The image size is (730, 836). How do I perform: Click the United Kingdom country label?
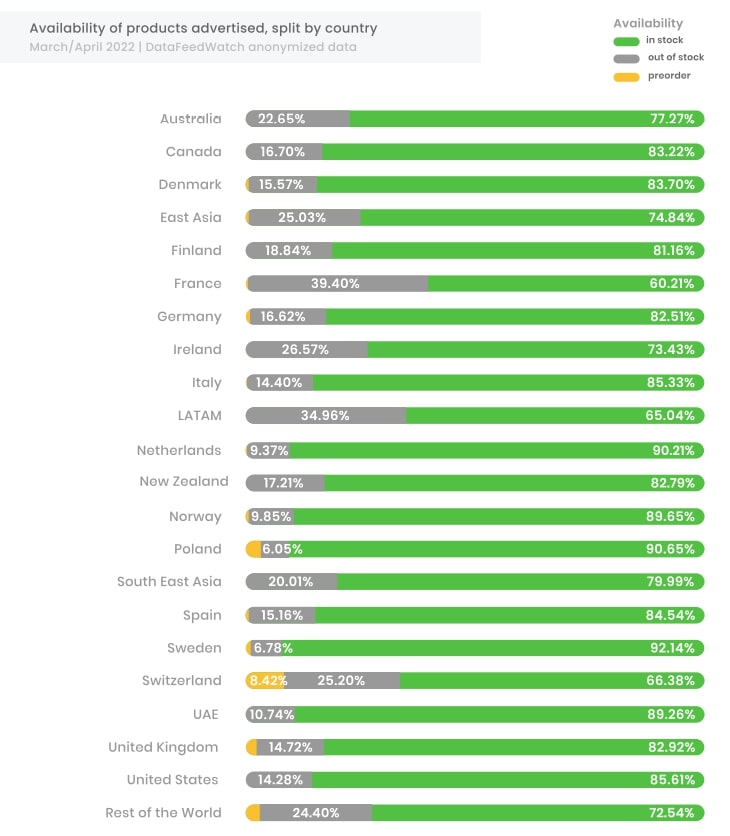click(163, 747)
